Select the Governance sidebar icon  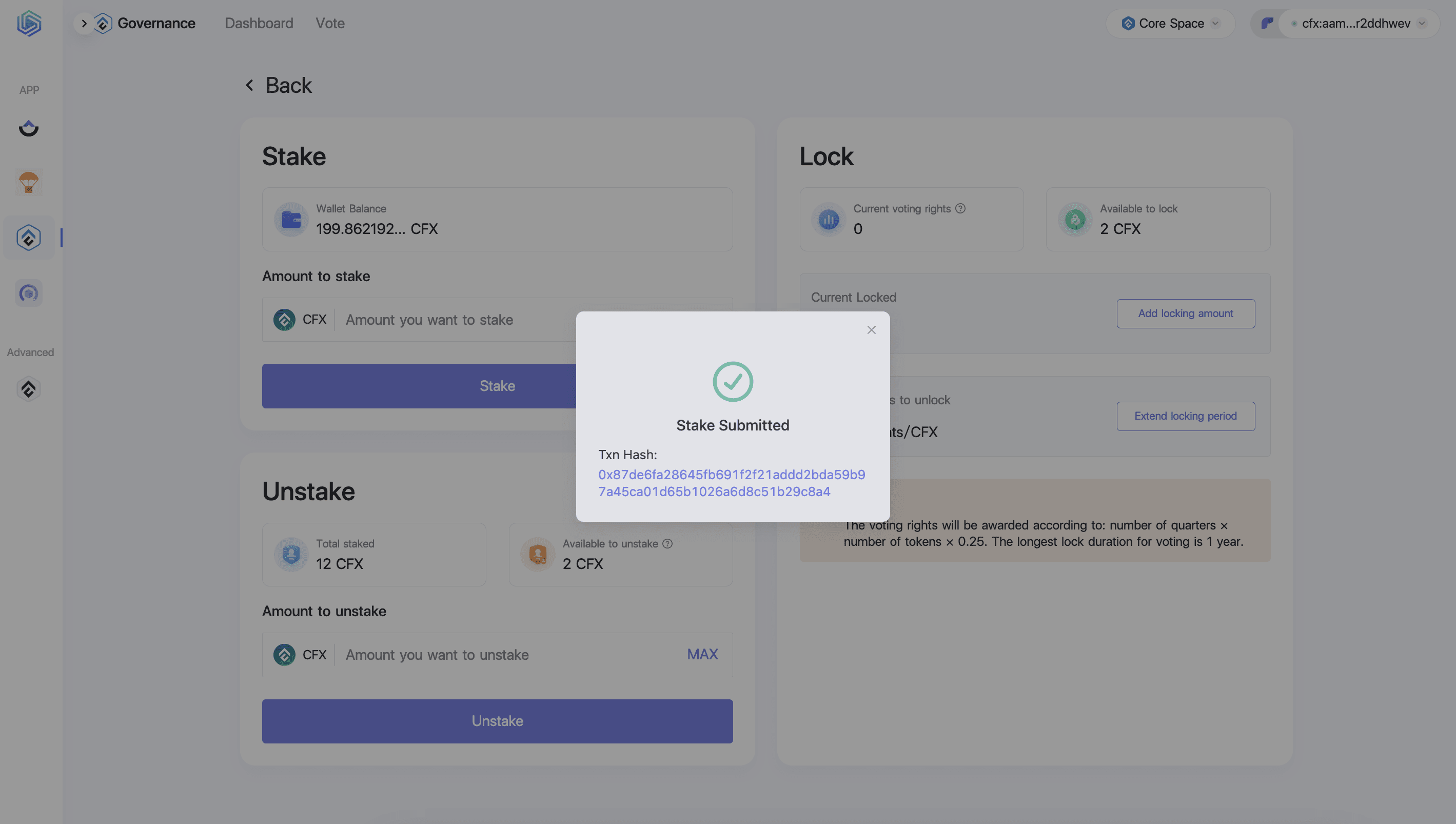[x=29, y=237]
